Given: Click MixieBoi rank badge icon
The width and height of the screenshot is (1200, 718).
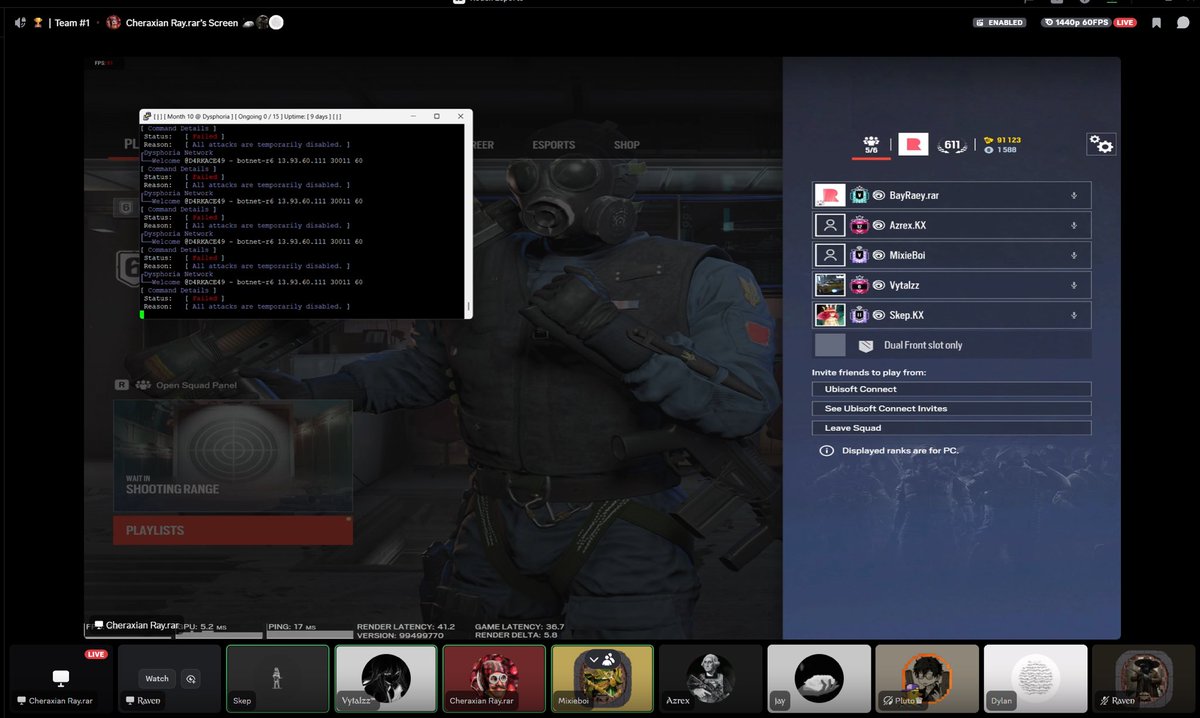Looking at the screenshot, I should 858,255.
